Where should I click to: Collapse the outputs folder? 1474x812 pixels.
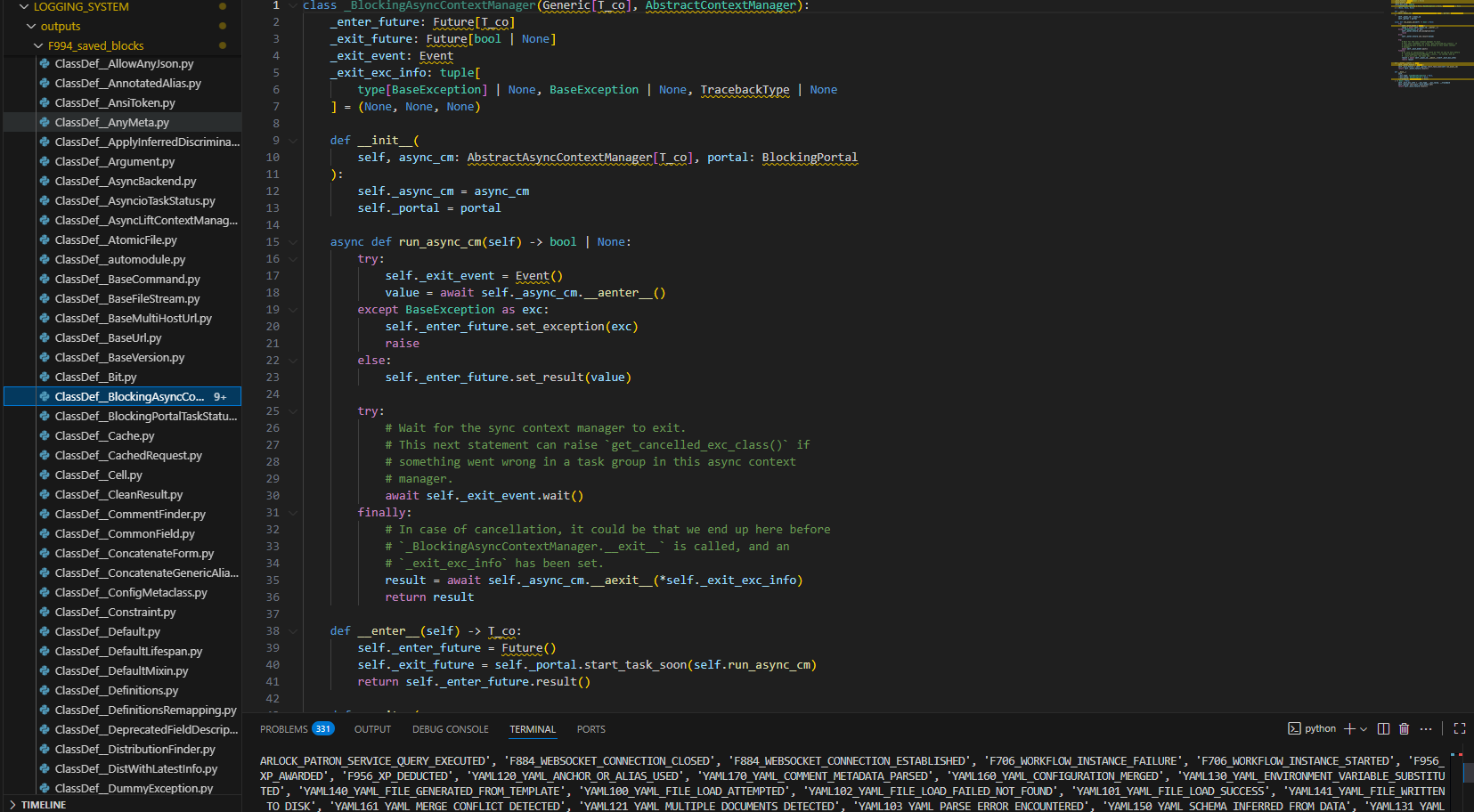pos(31,26)
